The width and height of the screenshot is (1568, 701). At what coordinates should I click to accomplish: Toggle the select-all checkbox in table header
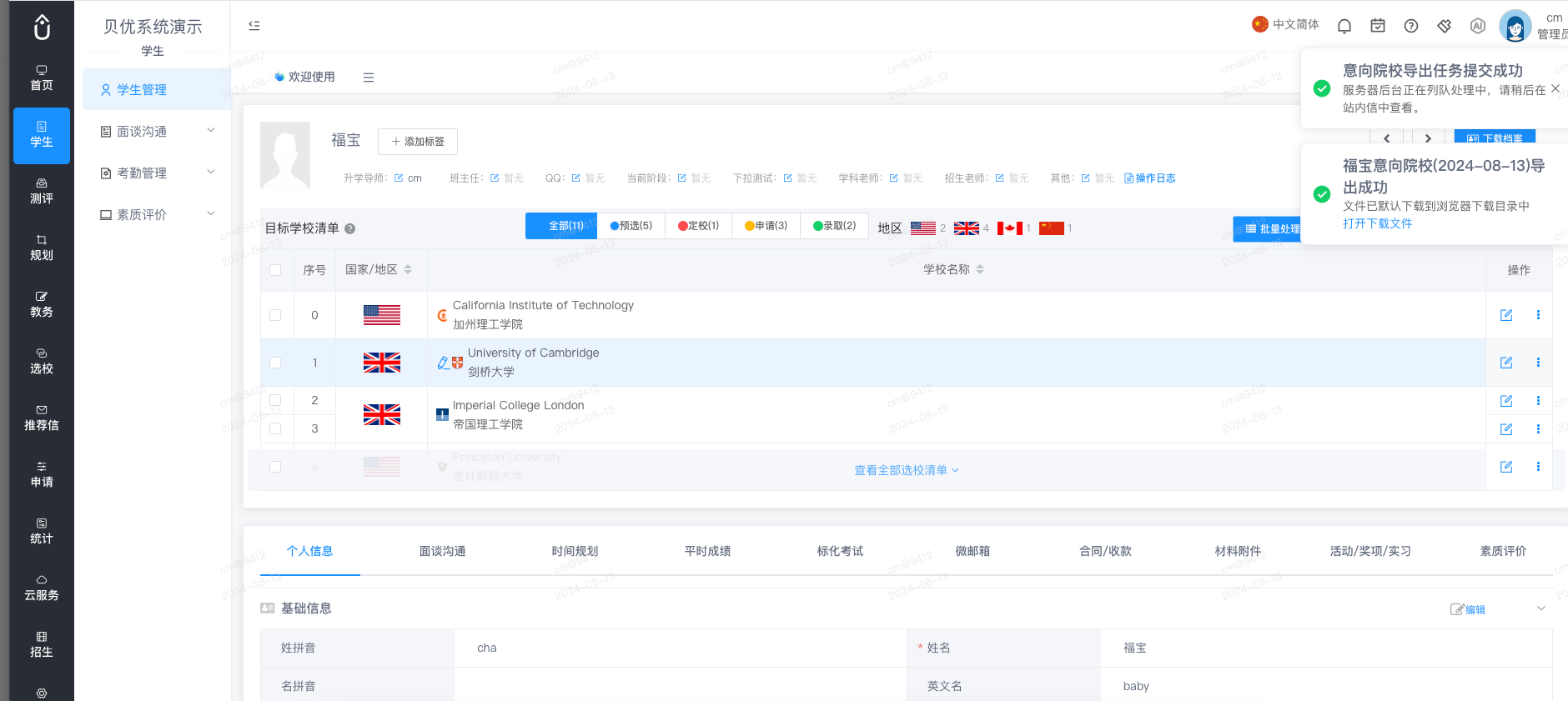pos(275,270)
